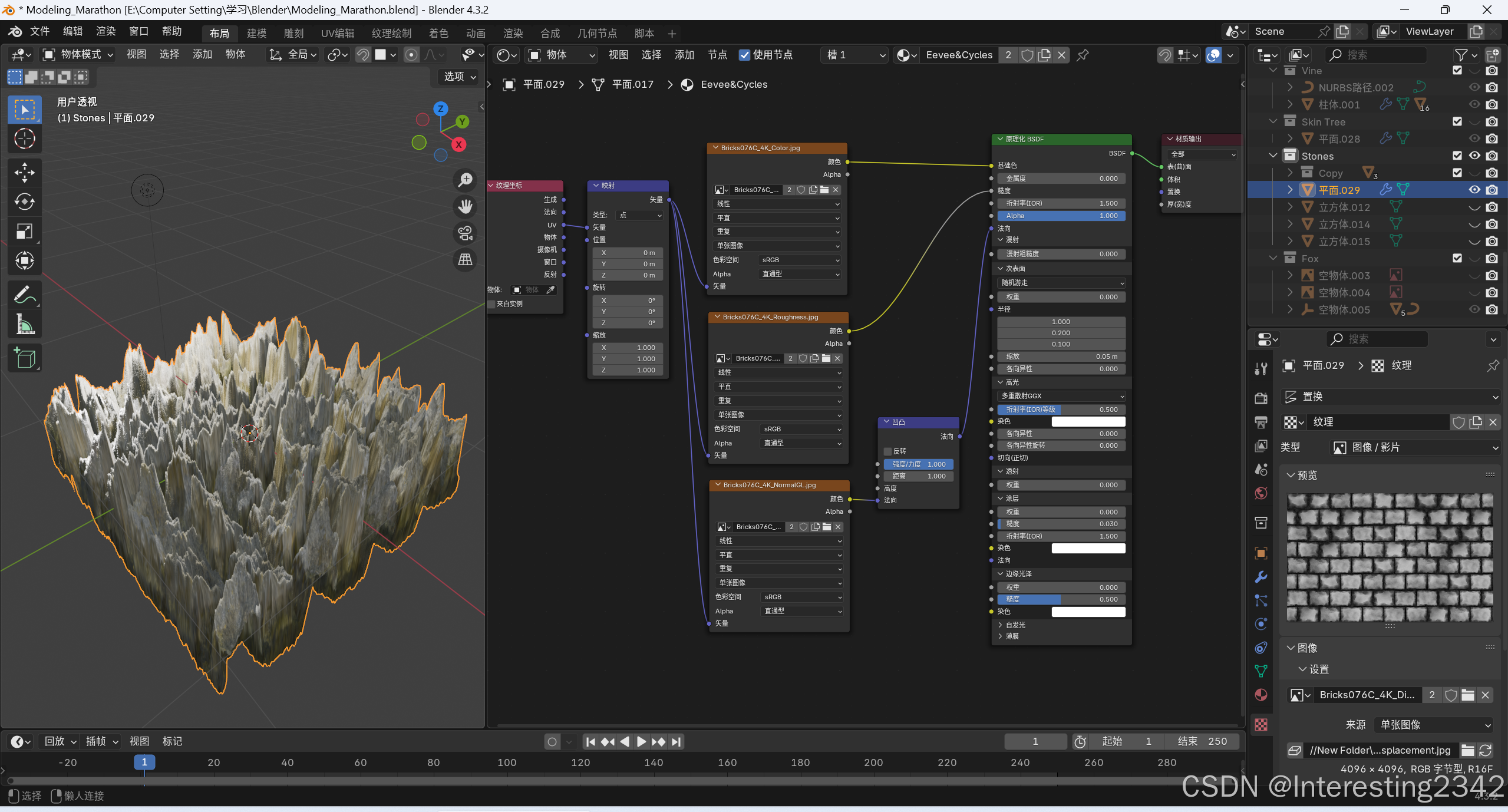Click the end frame 结束 250 field

[1202, 741]
